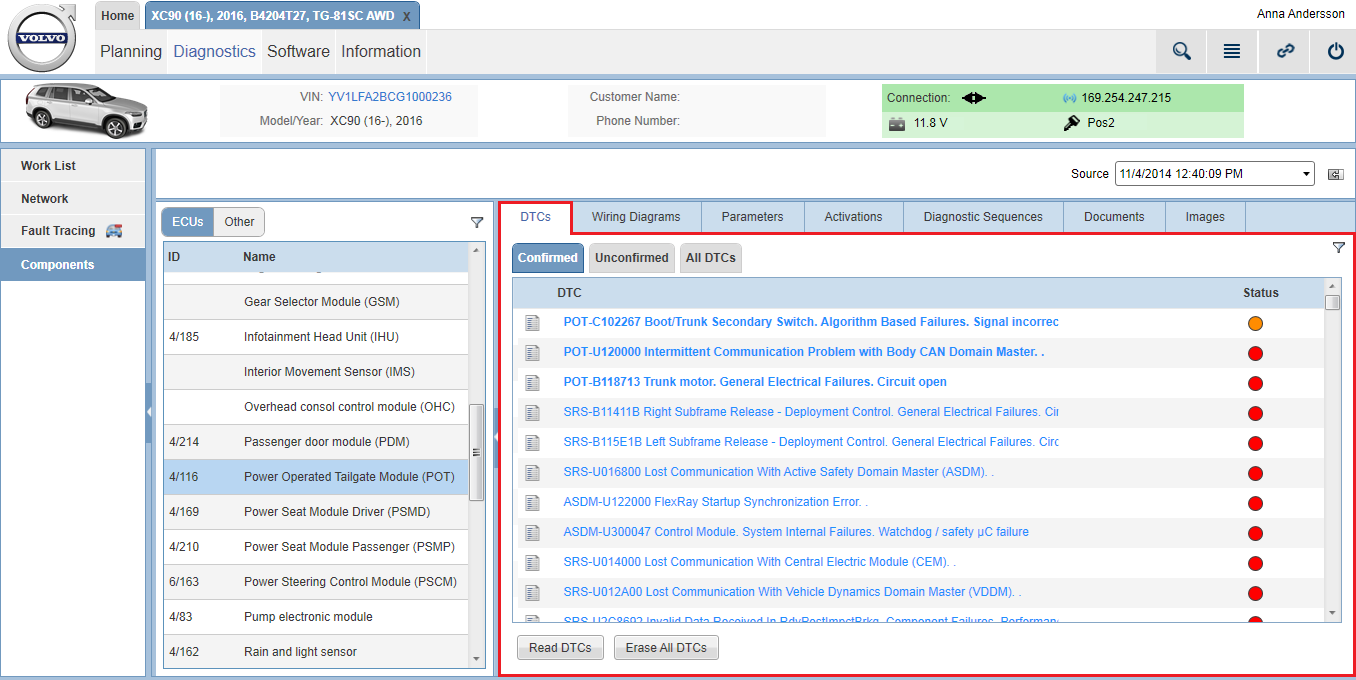Click ECU list scroll down arrow
The image size is (1356, 680).
pos(476,659)
